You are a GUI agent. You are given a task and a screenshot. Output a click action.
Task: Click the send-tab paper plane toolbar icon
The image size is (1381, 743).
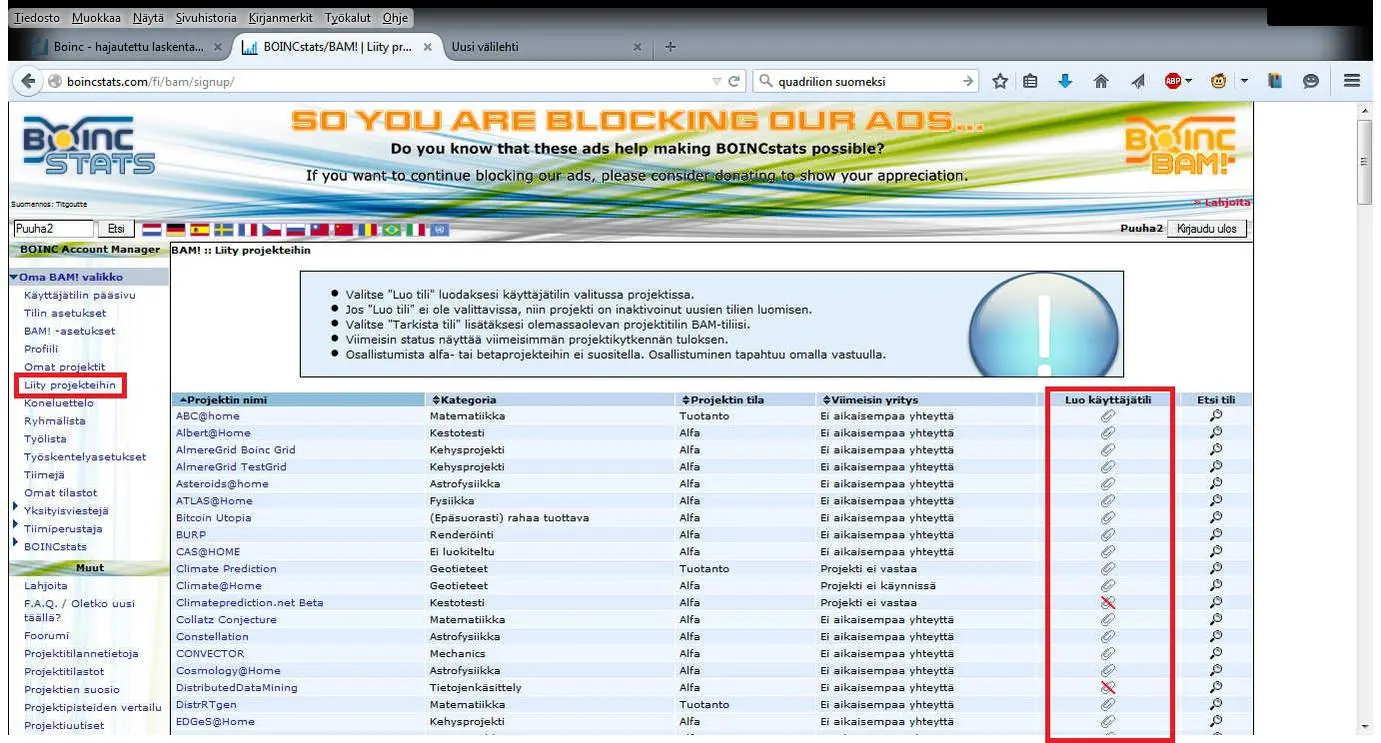click(x=1137, y=81)
